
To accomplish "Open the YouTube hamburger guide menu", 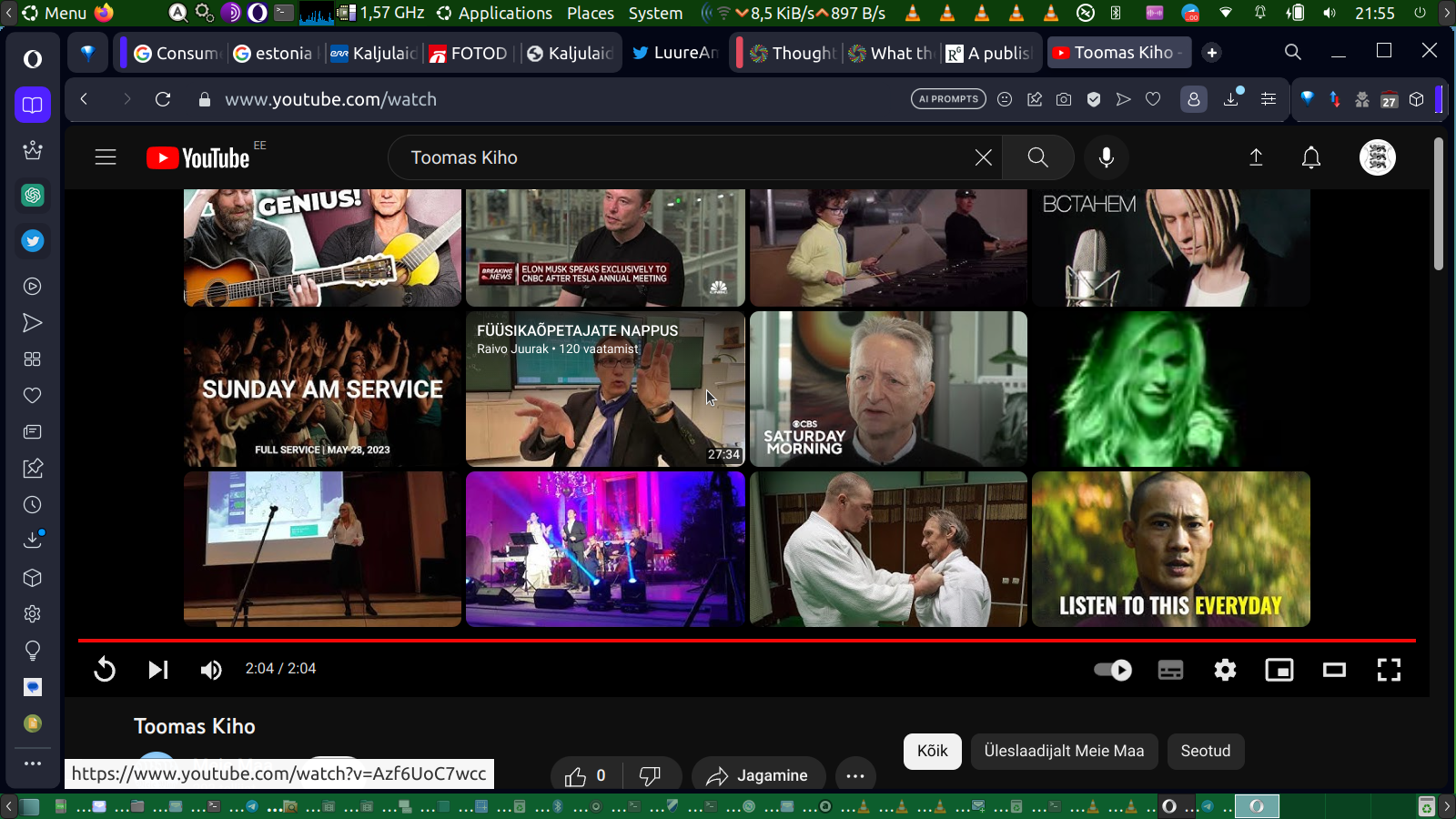I will (106, 157).
